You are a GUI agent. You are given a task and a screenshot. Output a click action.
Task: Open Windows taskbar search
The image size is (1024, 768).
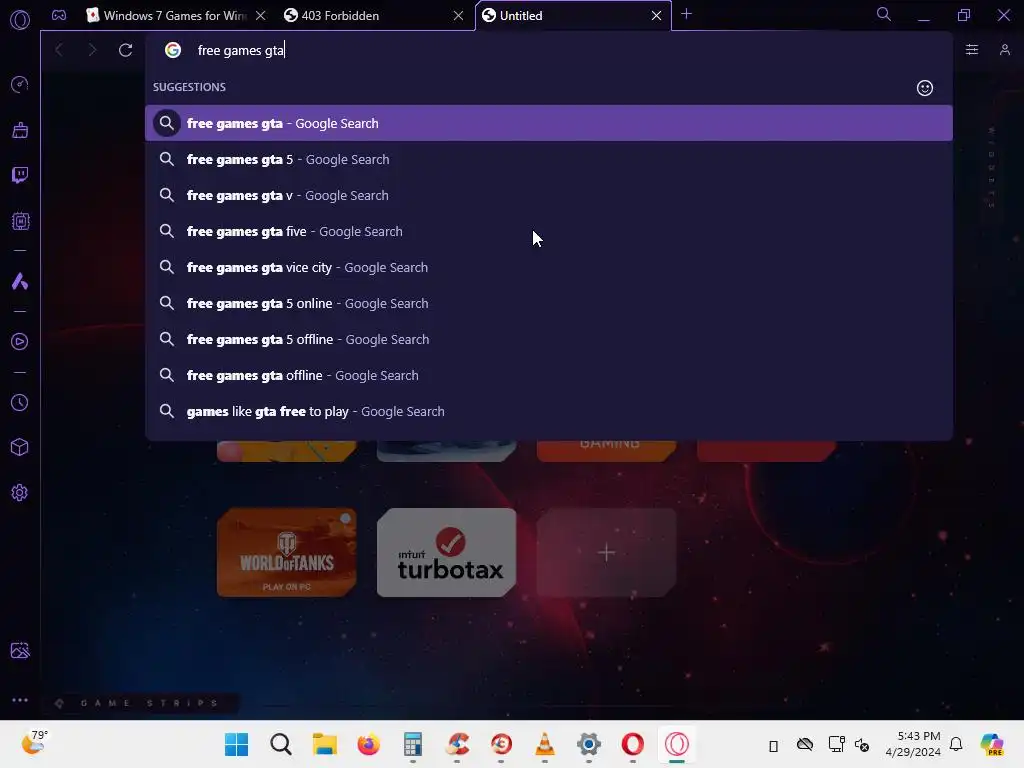pyautogui.click(x=281, y=744)
